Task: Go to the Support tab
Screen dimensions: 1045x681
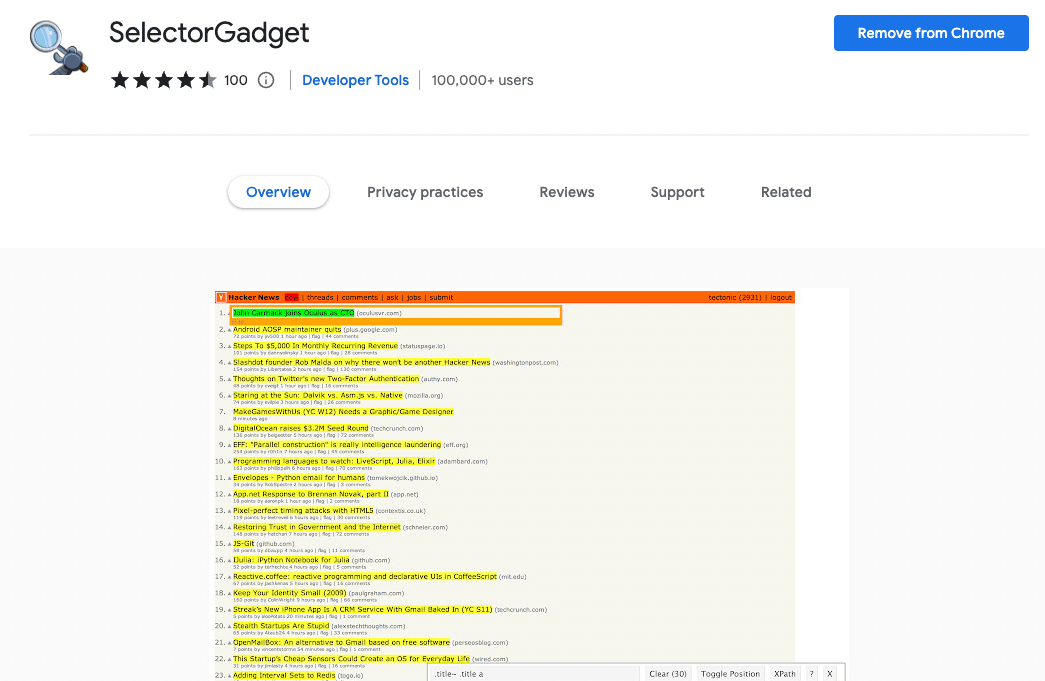Action: tap(677, 192)
